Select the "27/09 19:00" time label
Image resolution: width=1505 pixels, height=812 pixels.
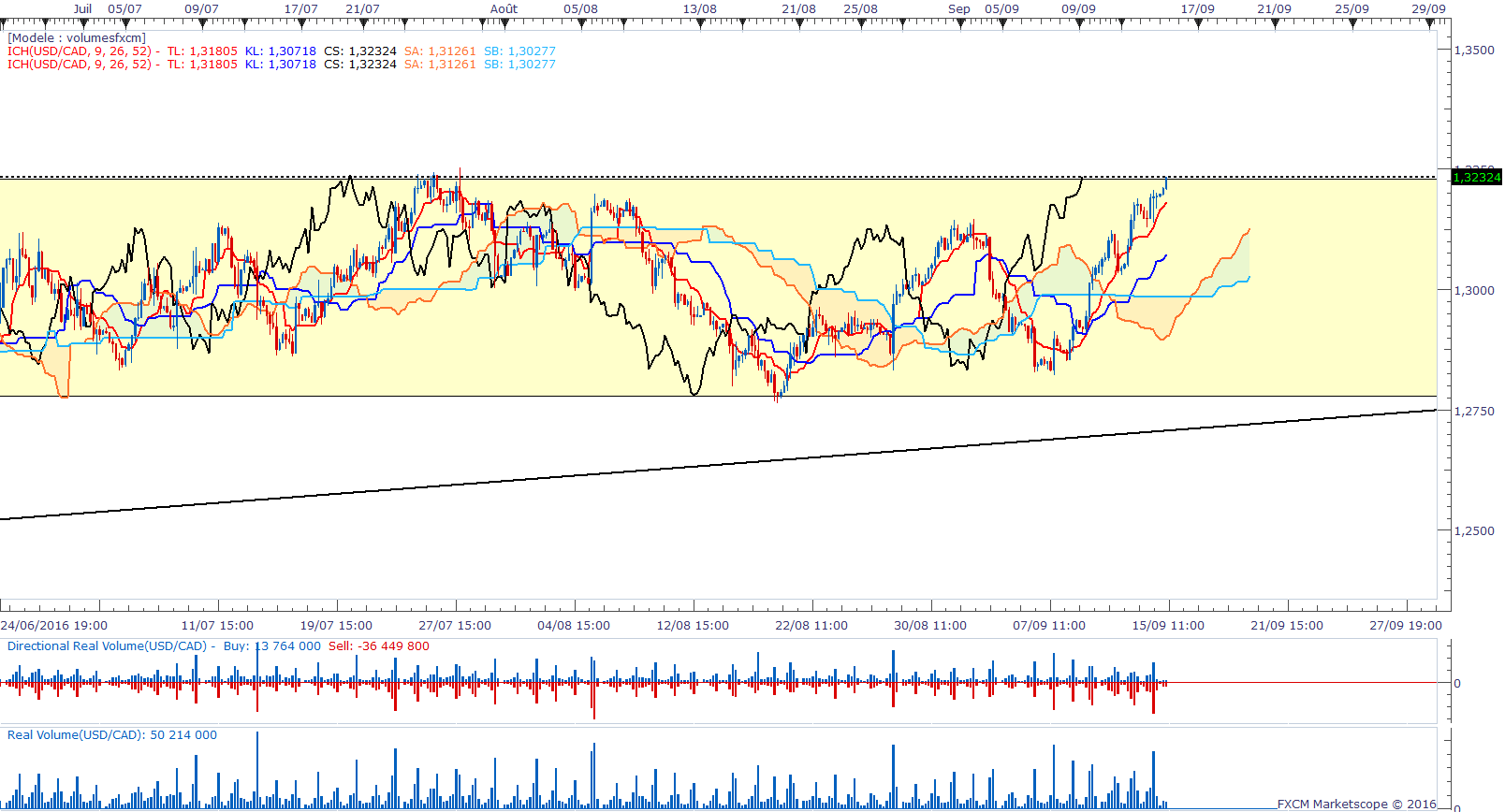point(1406,626)
